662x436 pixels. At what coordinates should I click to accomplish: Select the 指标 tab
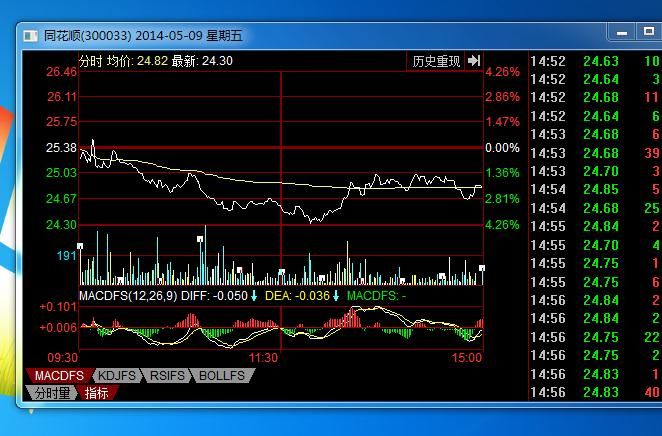(x=97, y=393)
